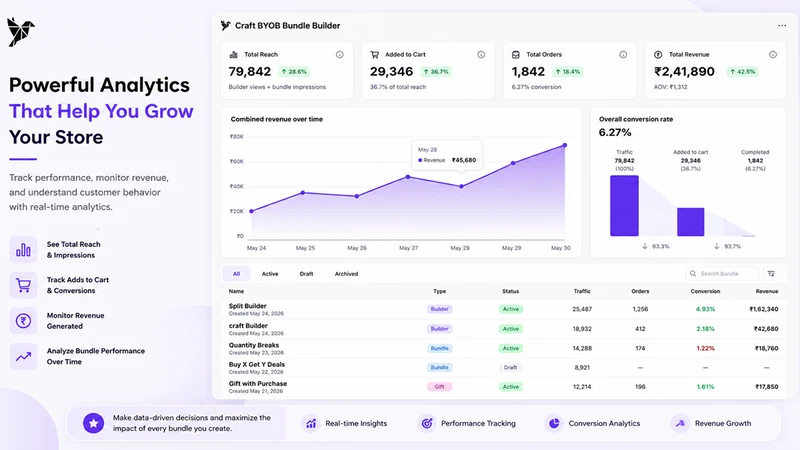
Task: Click the May 24 first point on revenue line
Action: (x=252, y=211)
